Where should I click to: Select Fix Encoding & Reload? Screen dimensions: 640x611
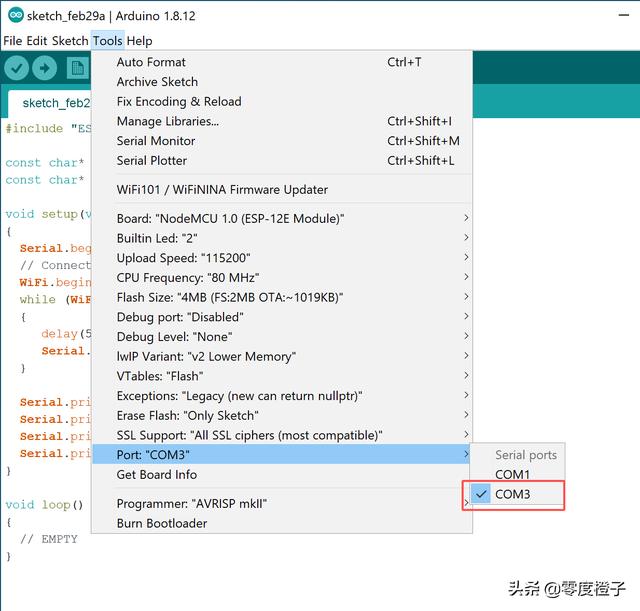point(282,101)
